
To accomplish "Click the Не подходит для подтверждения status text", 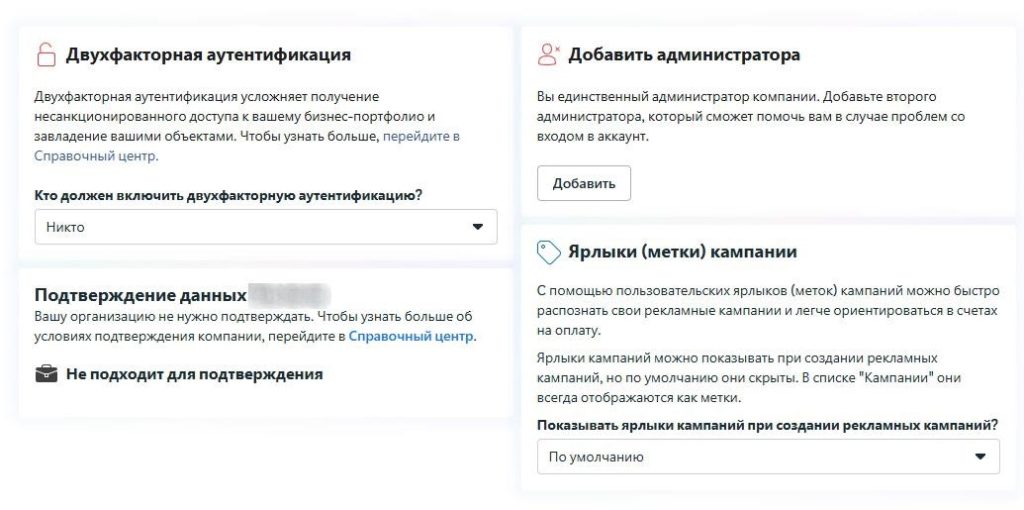I will click(x=194, y=375).
